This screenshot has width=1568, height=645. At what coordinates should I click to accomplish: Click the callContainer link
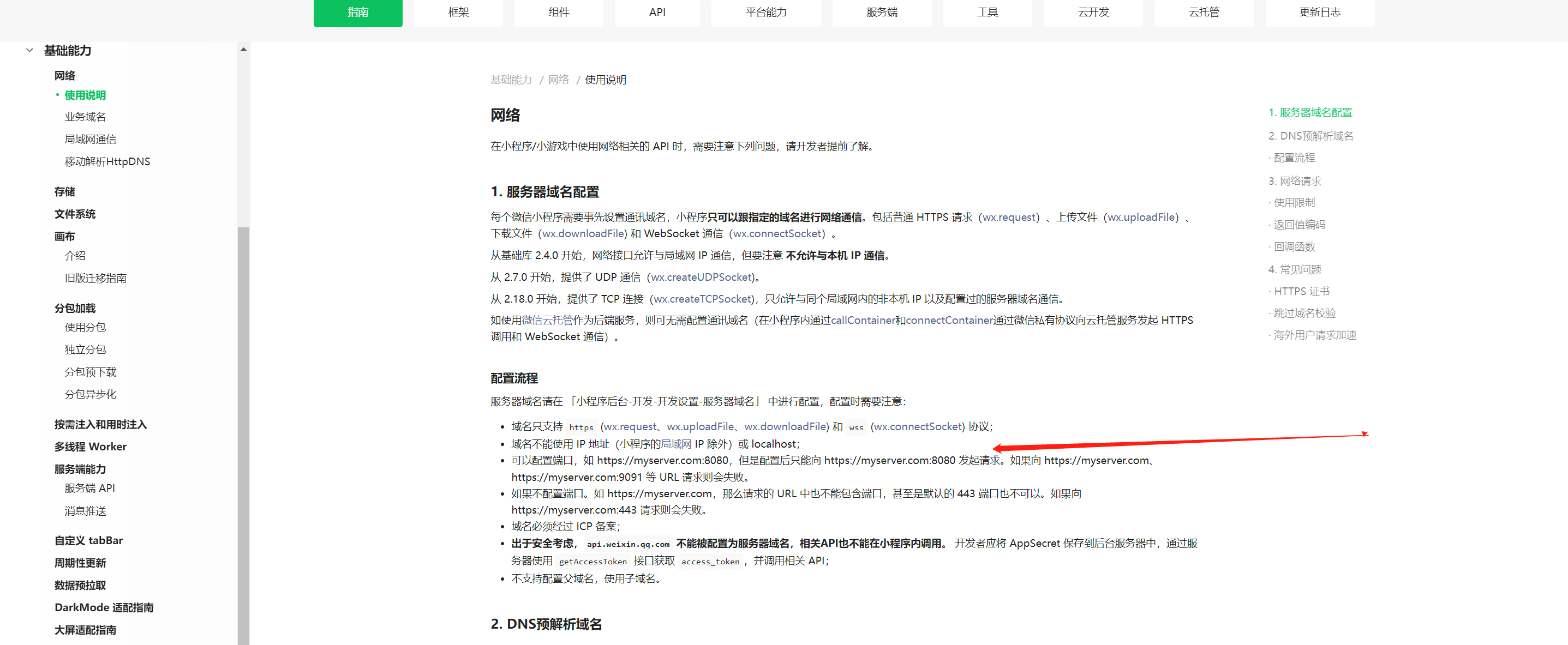pos(863,320)
